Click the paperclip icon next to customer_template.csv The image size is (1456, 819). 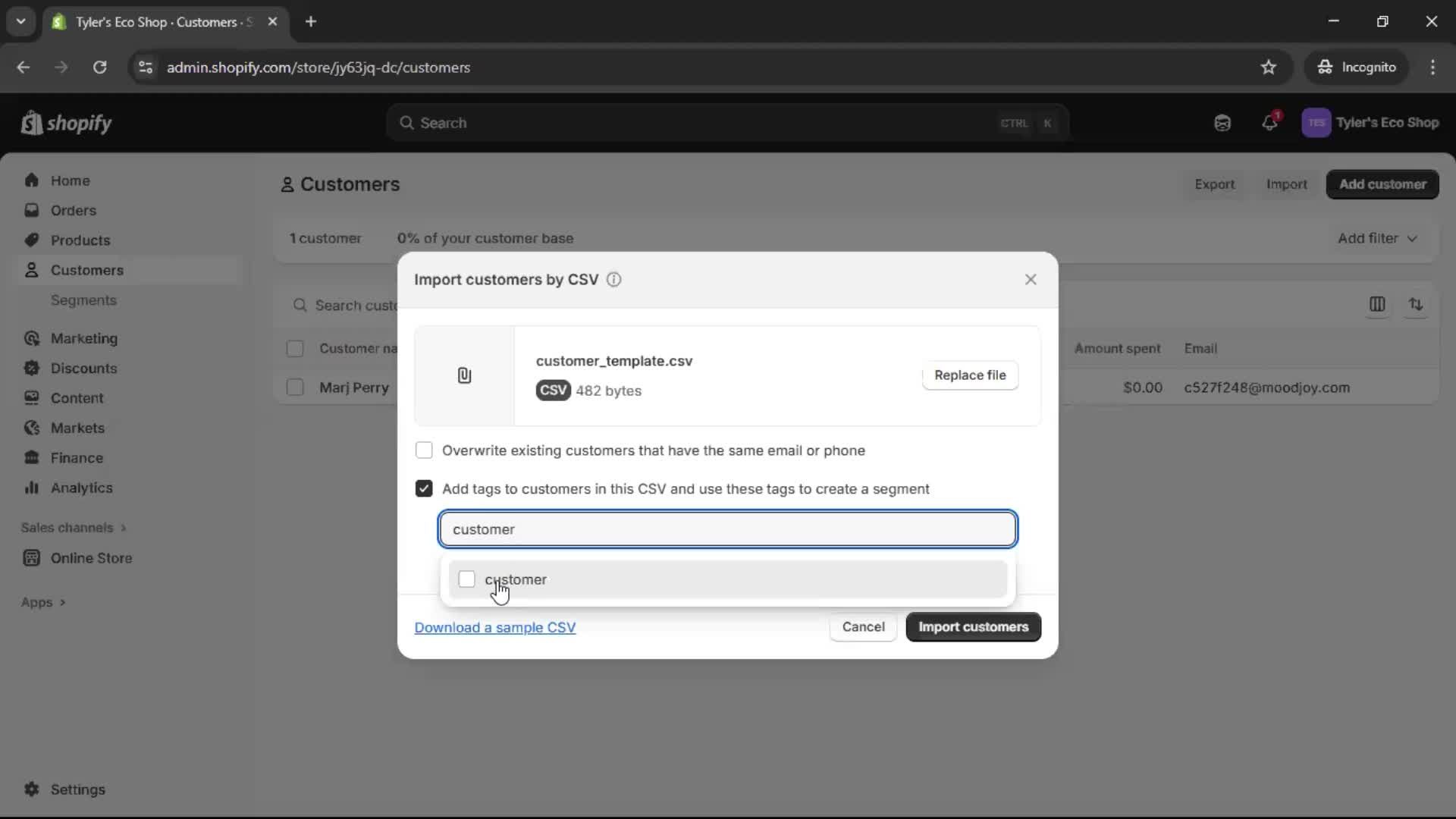click(465, 375)
